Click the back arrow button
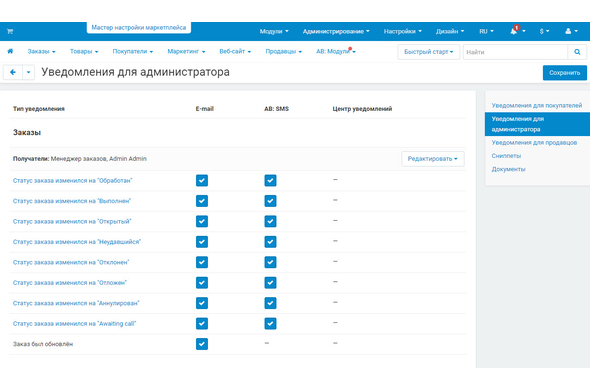 point(13,72)
